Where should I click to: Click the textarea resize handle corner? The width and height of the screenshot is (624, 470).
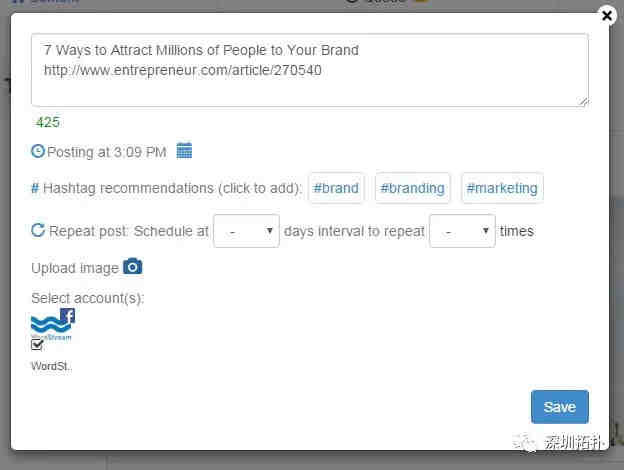[583, 102]
